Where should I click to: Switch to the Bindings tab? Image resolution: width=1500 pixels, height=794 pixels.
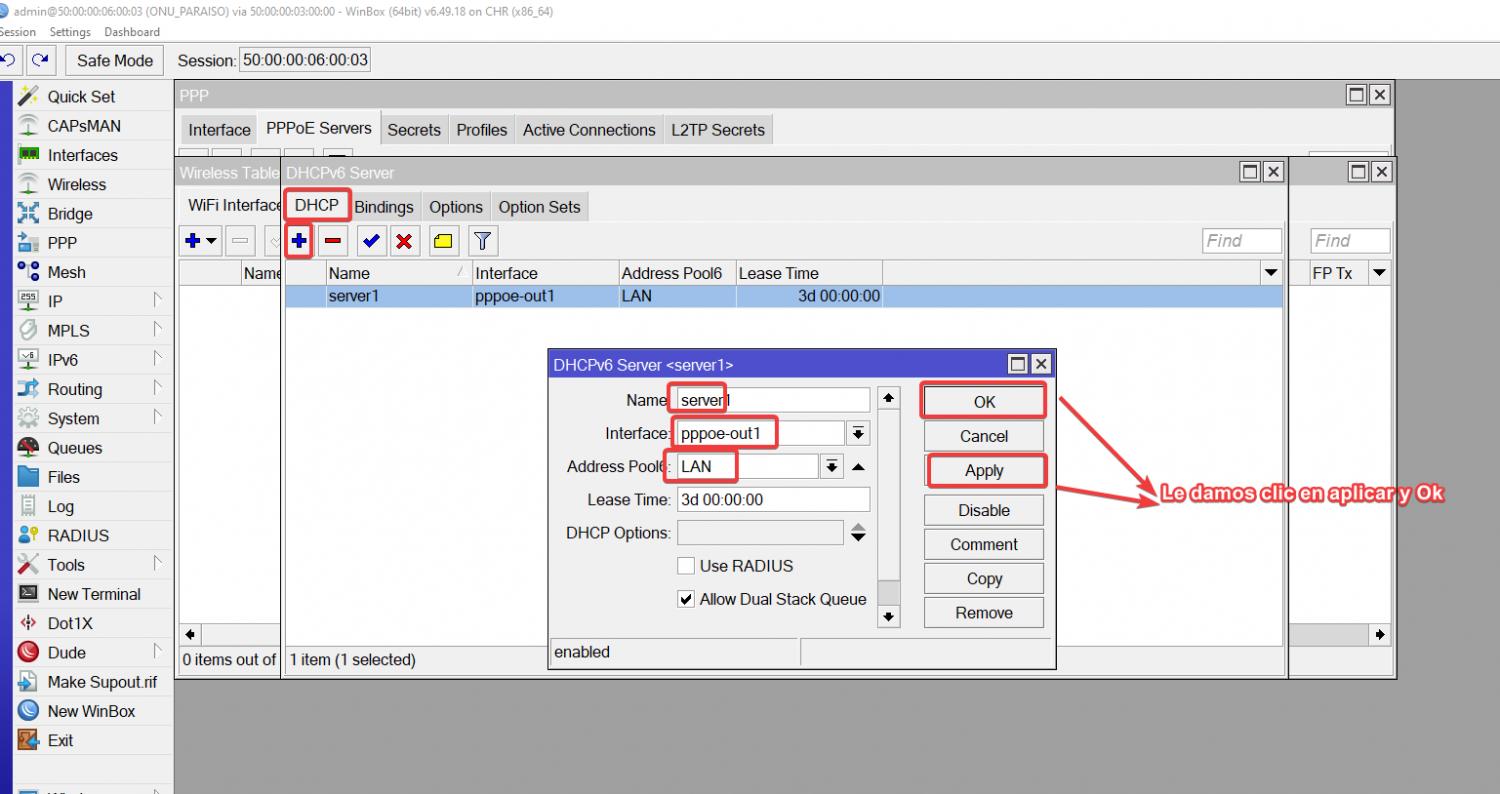pyautogui.click(x=383, y=207)
